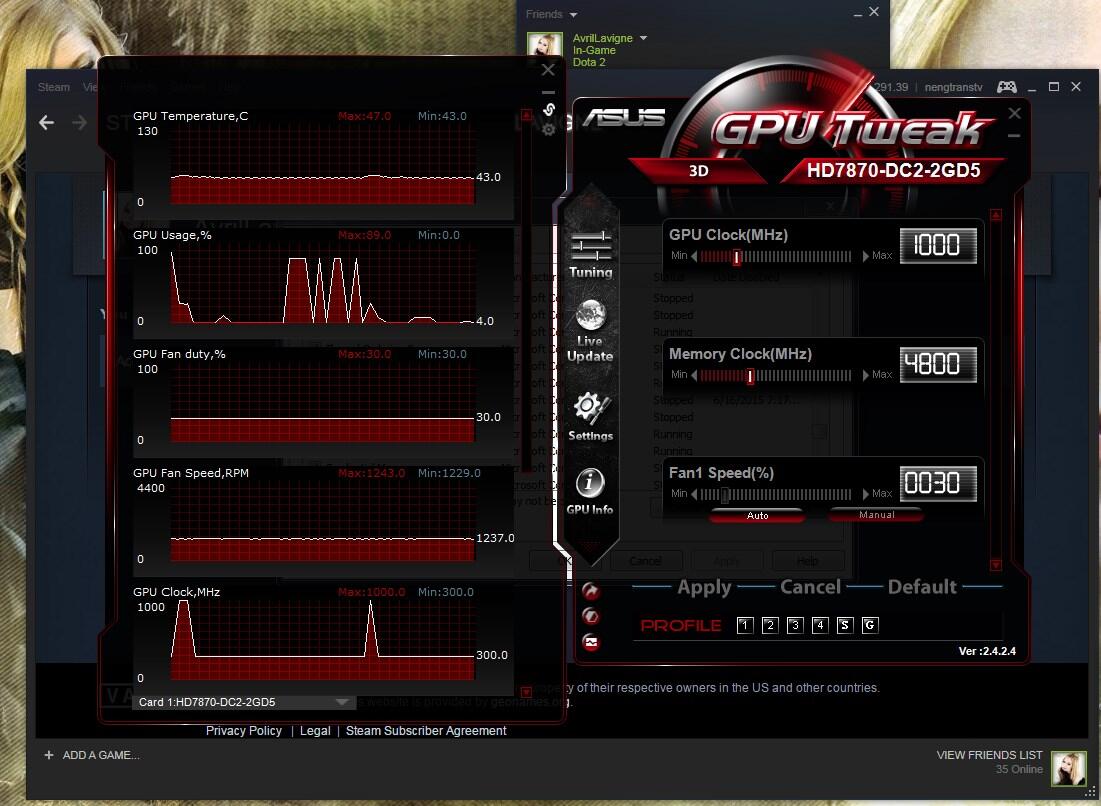Open the AvrilLavigne friend dropdown arrow
Screen dimensions: 1101x806
point(643,38)
